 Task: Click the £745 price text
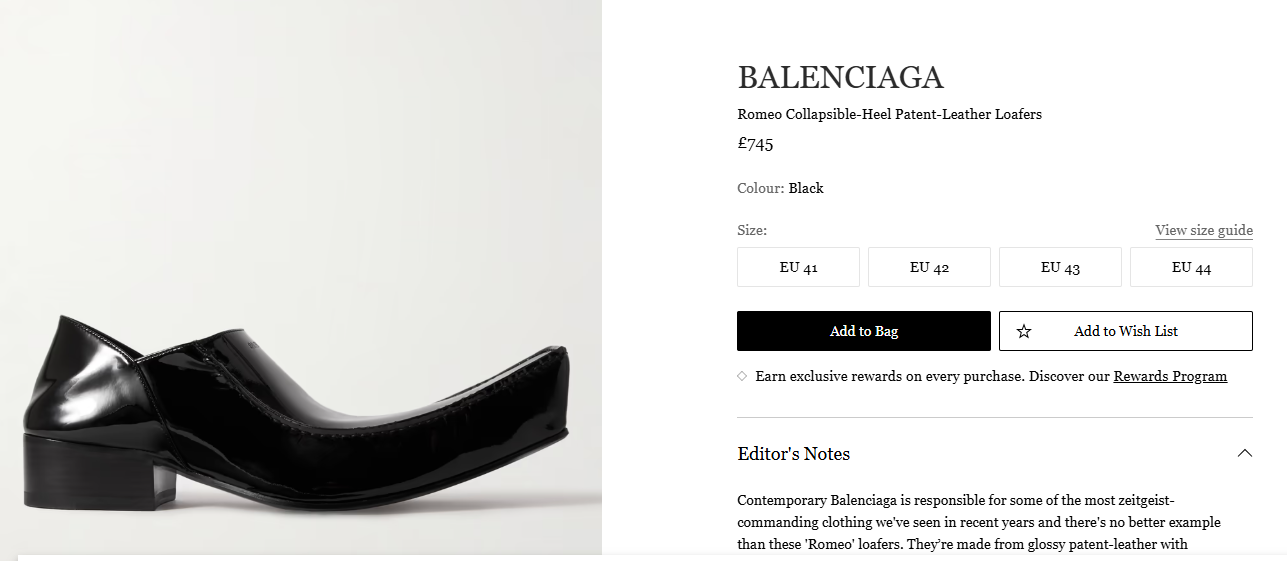pos(756,143)
